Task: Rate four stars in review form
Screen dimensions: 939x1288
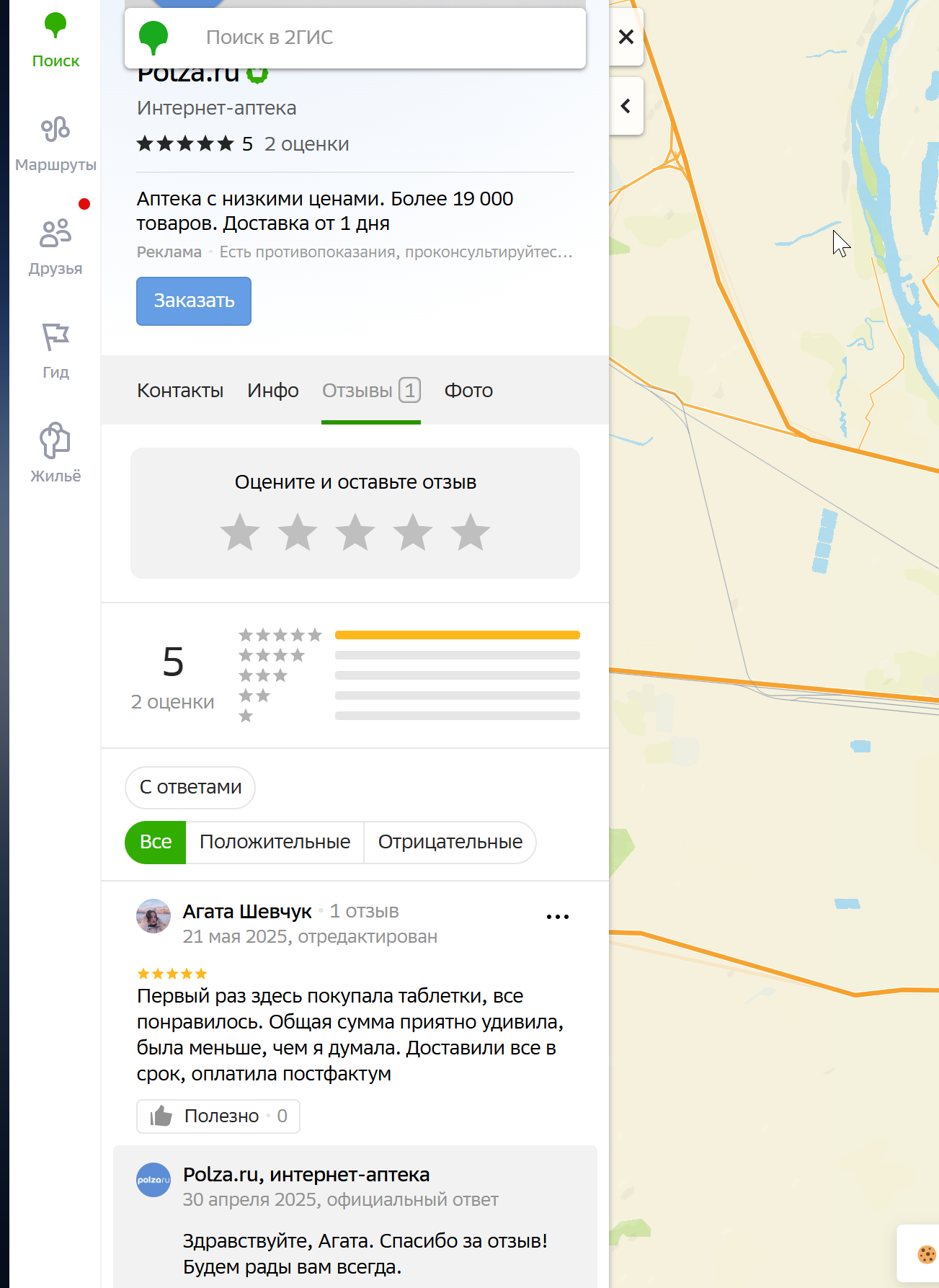Action: click(413, 533)
